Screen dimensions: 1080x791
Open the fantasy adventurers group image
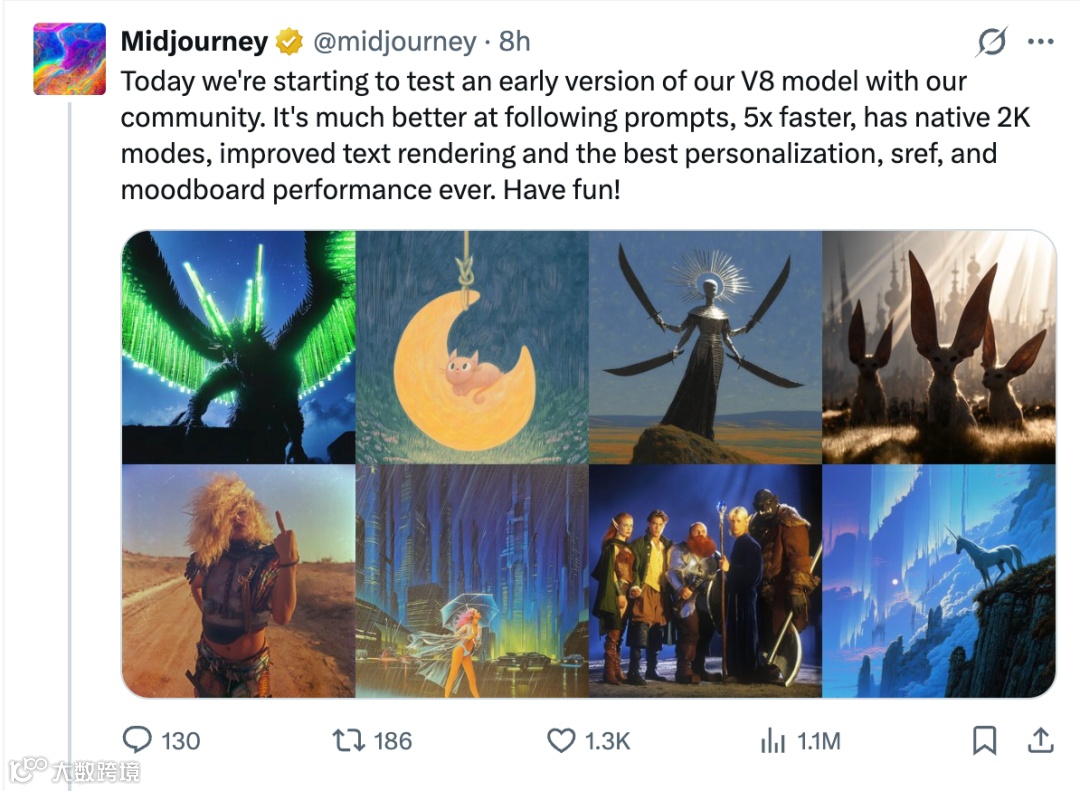point(705,581)
